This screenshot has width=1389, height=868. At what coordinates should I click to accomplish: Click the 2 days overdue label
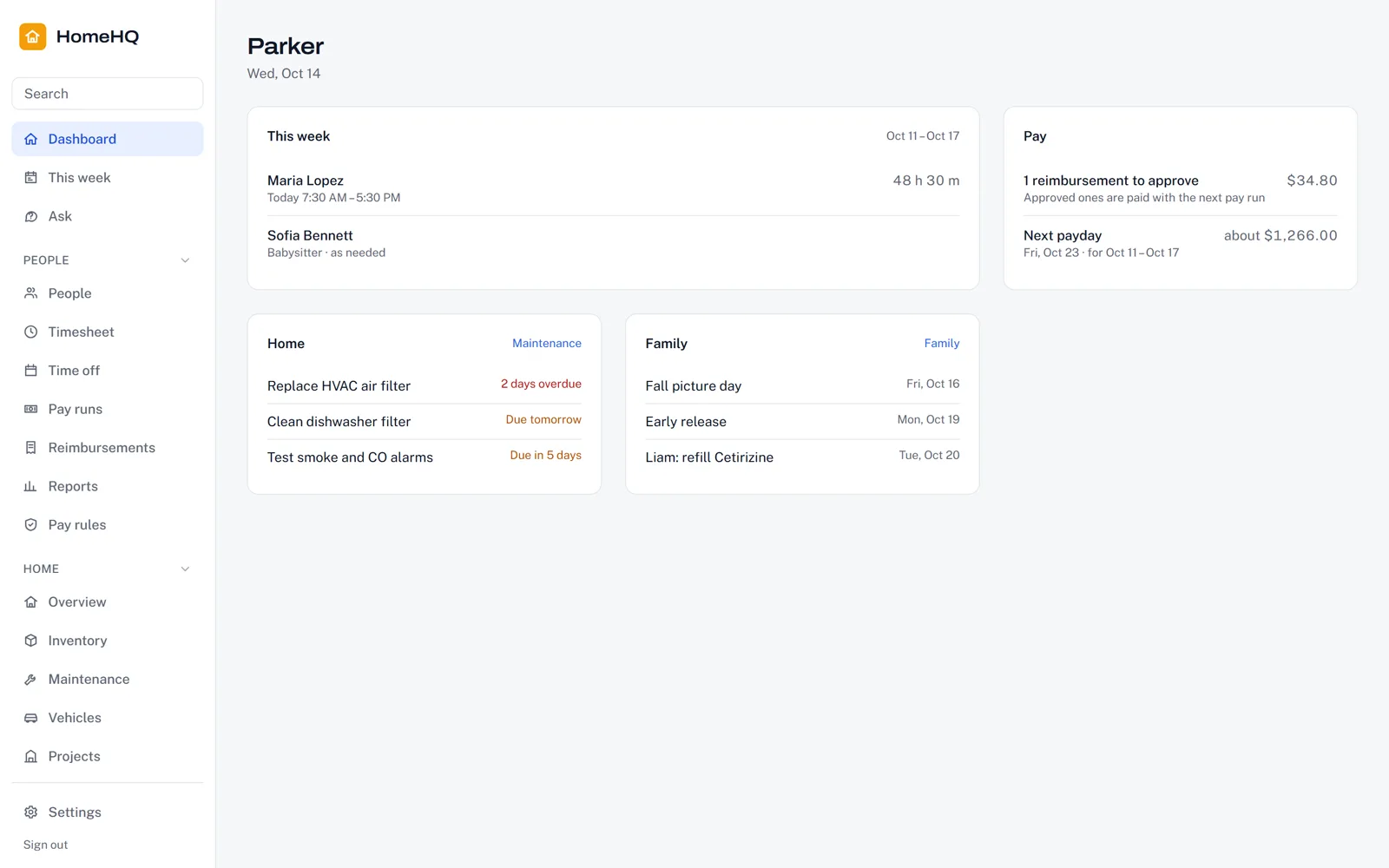[x=541, y=384]
